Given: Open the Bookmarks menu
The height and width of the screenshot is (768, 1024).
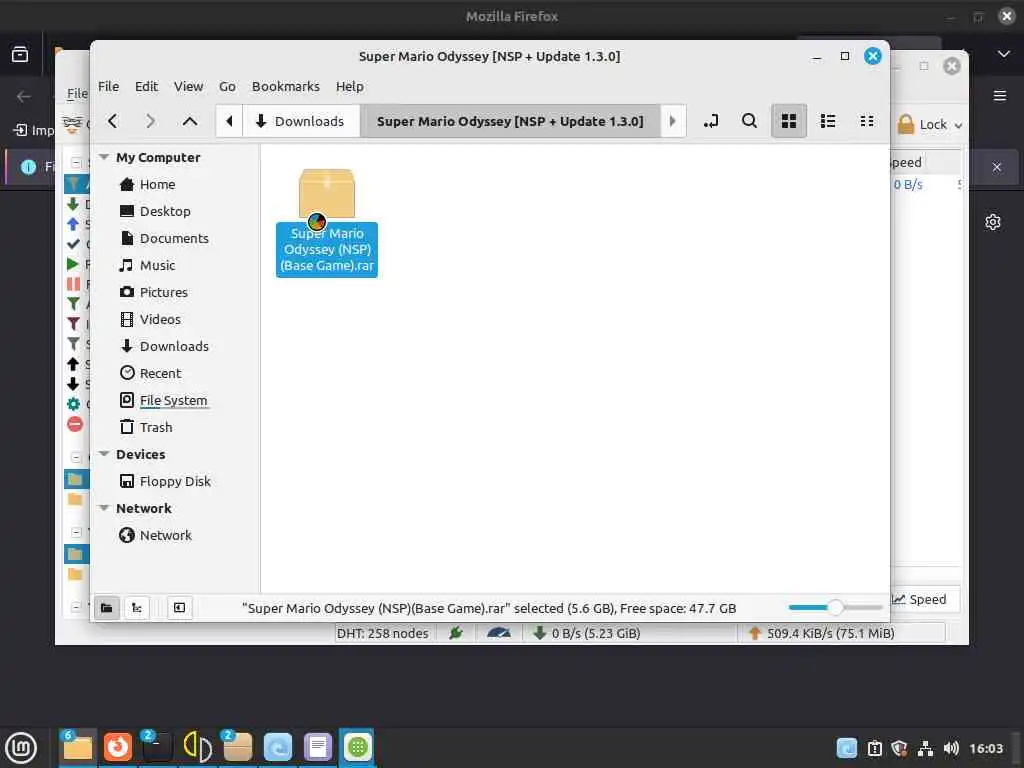Looking at the screenshot, I should pyautogui.click(x=286, y=86).
